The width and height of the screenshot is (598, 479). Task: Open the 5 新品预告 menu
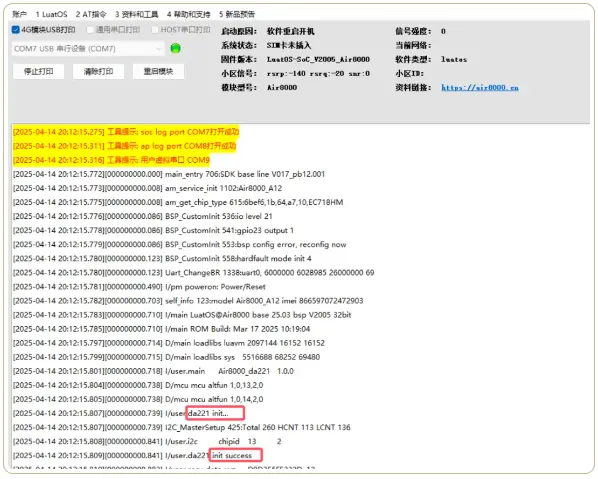[237, 14]
